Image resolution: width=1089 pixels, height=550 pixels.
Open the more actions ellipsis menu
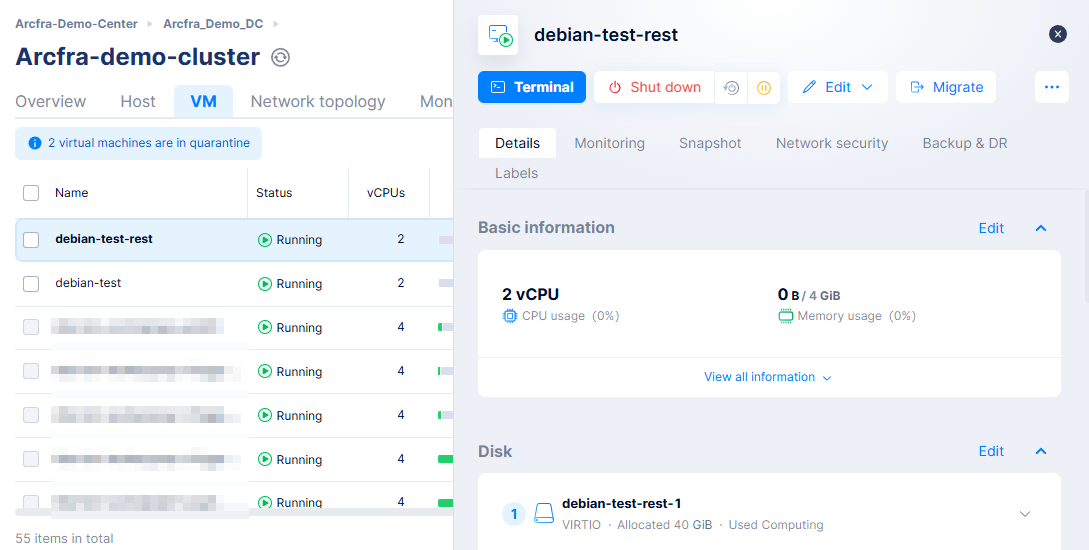click(x=1051, y=87)
